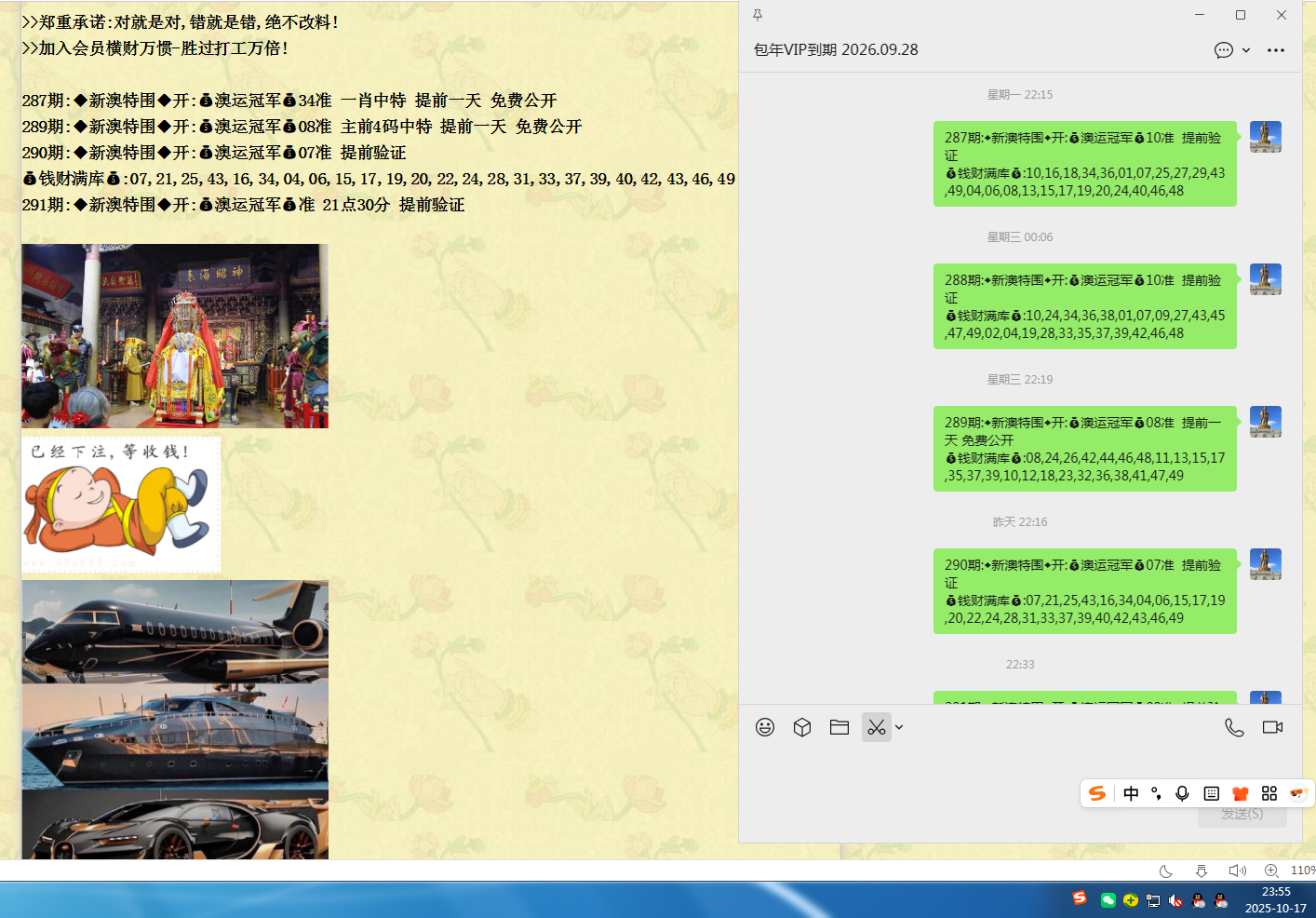Click the 3D cube icon in chat toolbar
The height and width of the screenshot is (918, 1316).
(x=802, y=727)
